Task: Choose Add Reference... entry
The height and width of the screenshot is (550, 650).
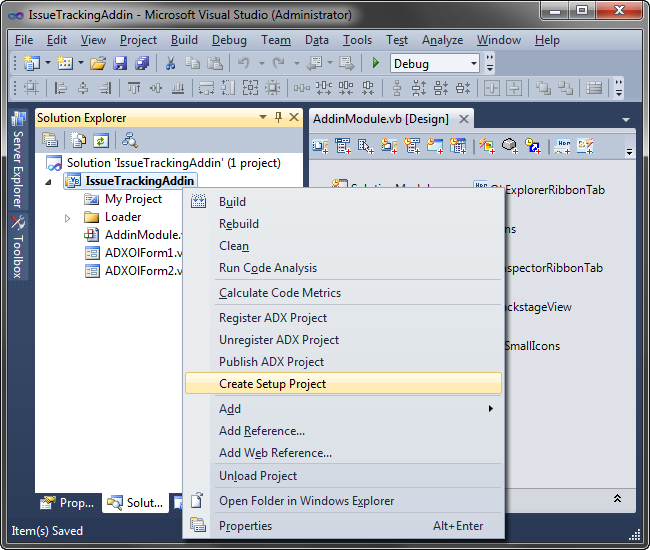Action: coord(343,431)
